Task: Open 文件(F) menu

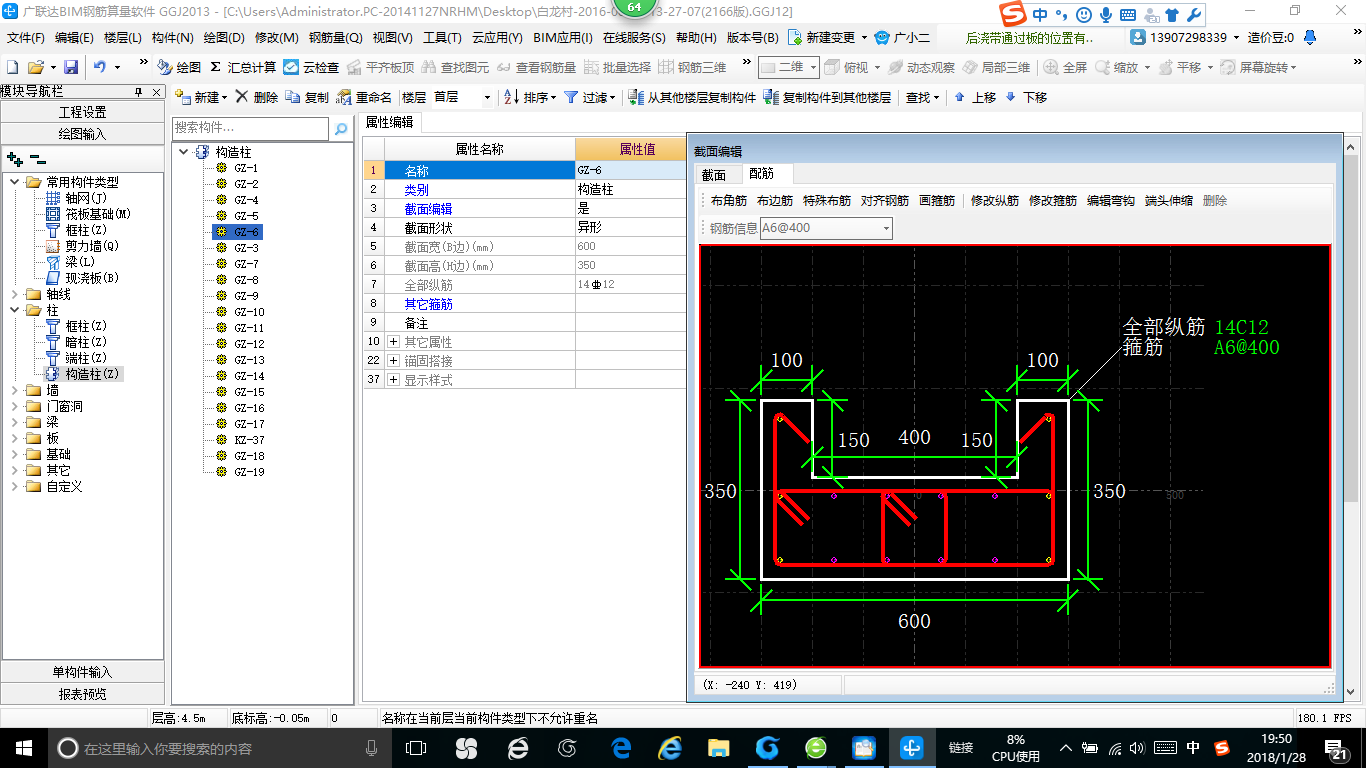Action: click(26, 38)
